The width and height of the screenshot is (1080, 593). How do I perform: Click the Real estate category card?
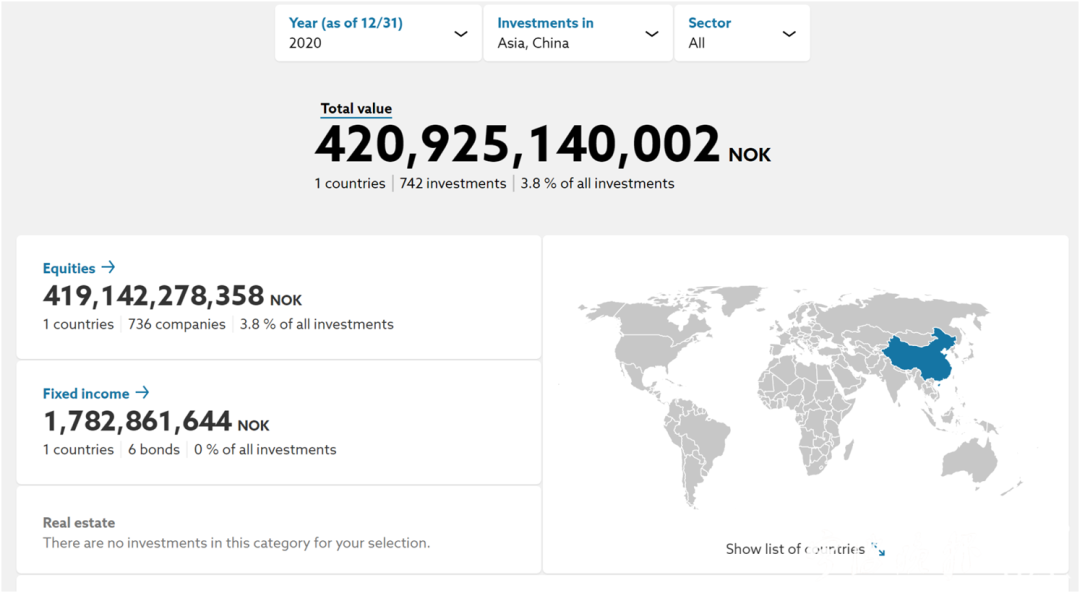coord(278,532)
